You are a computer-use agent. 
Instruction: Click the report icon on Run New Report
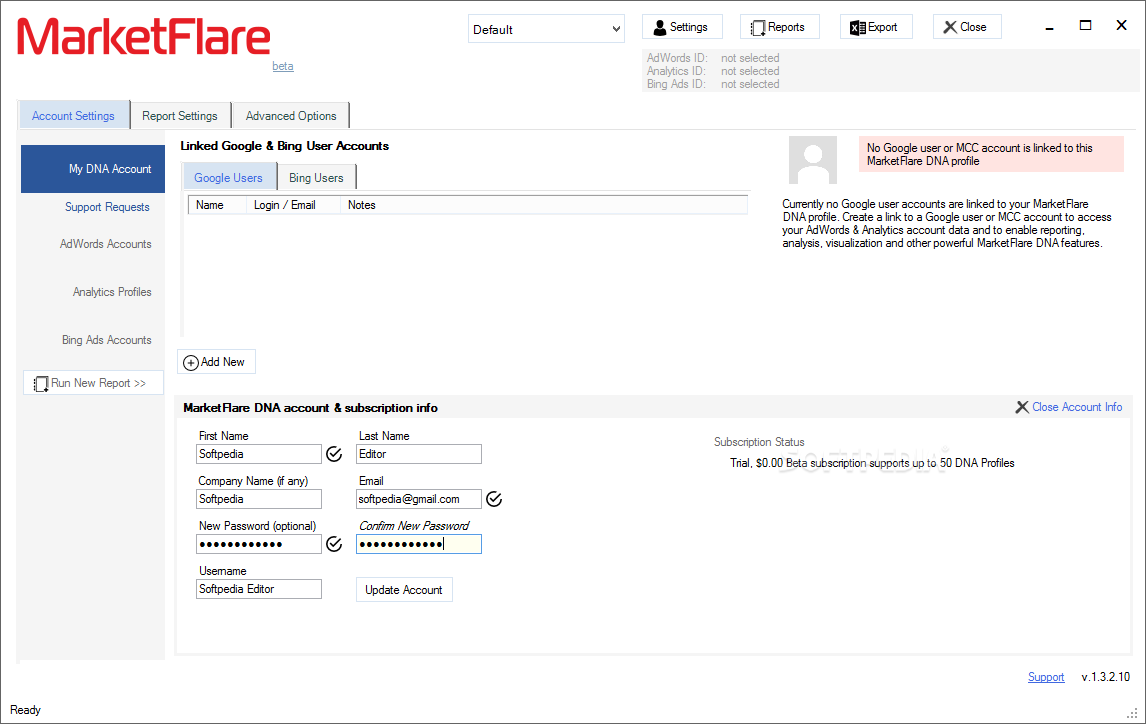[x=41, y=384]
